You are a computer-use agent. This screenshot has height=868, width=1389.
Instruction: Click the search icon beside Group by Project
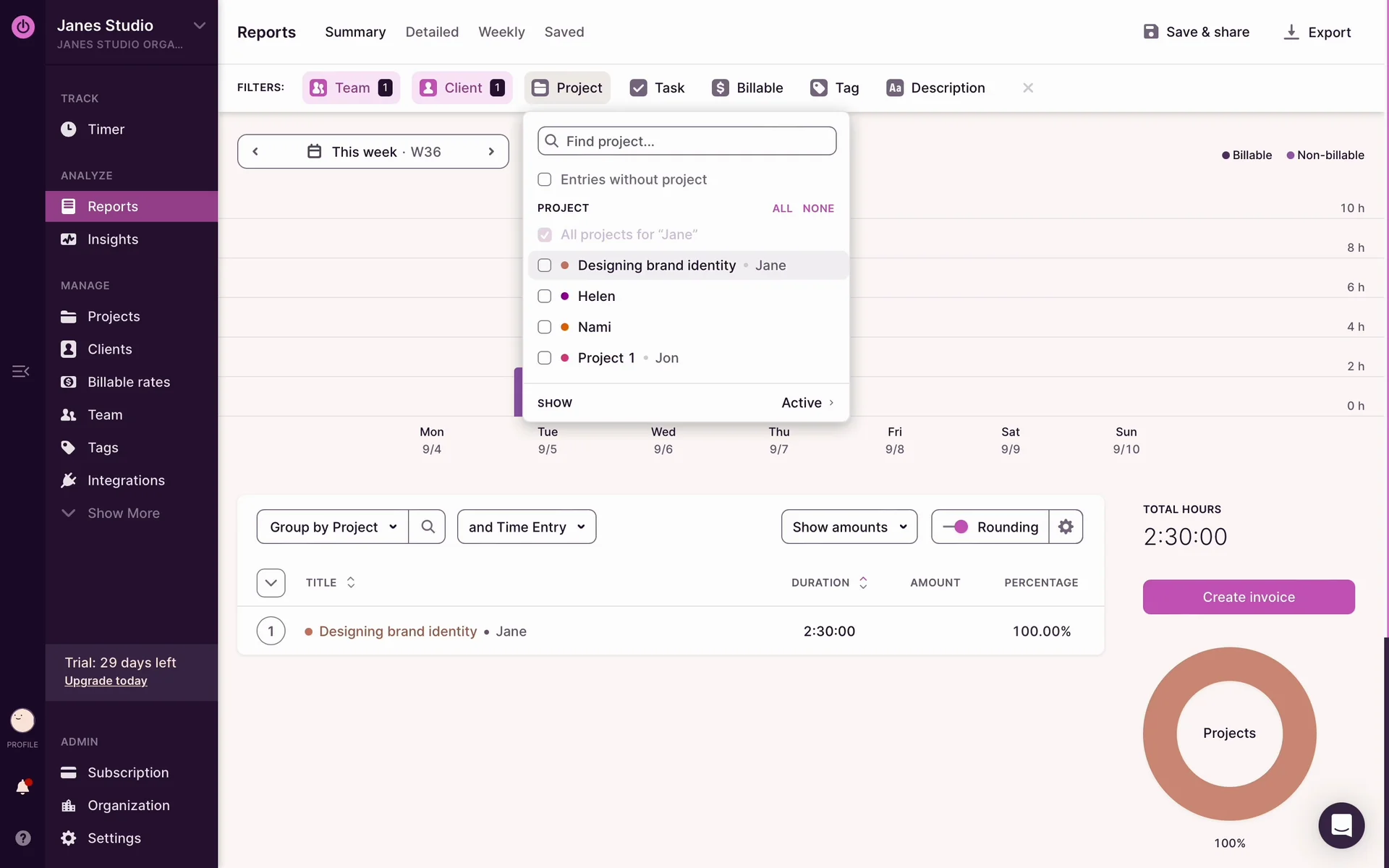(x=428, y=527)
